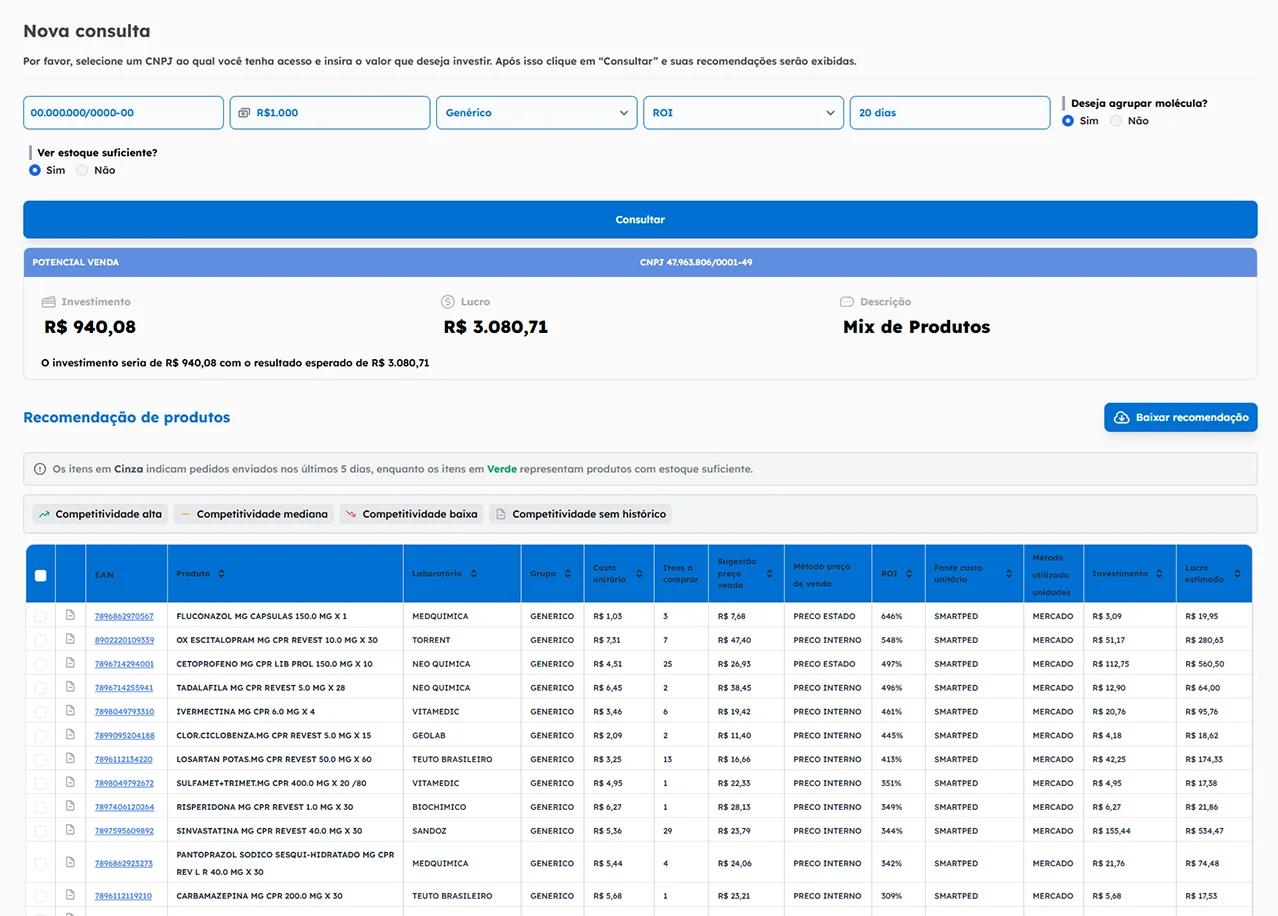Sort table by Lucro estimado column
Image resolution: width=1278 pixels, height=916 pixels.
tap(1237, 574)
